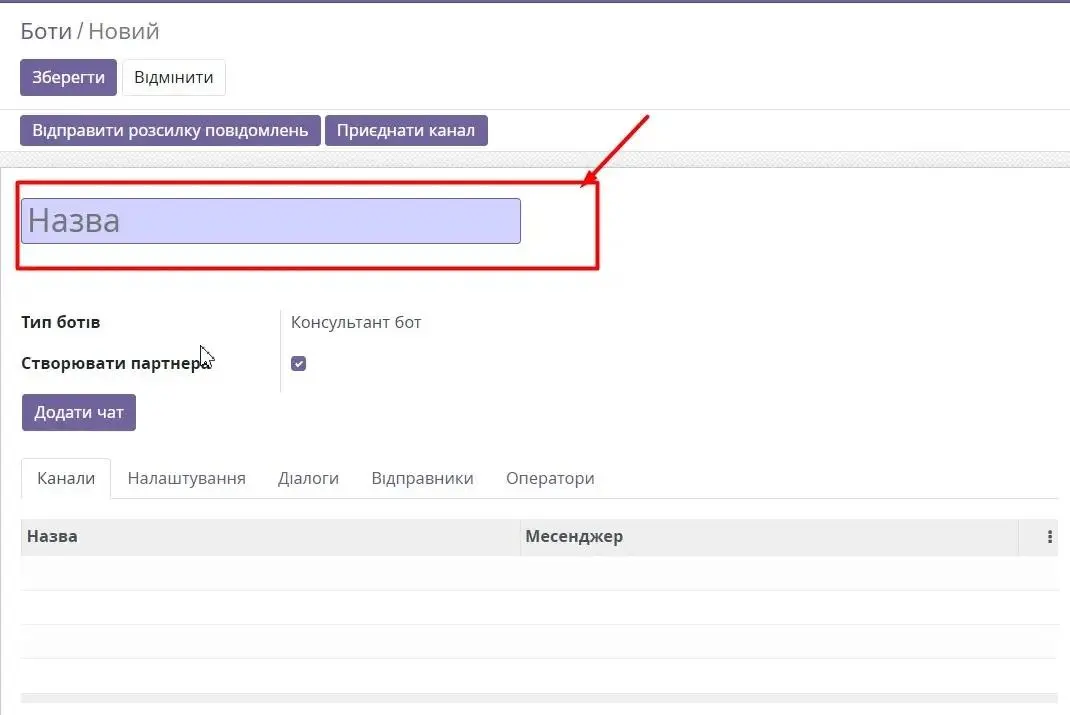
Task: Click the Месенджер column header
Action: click(574, 536)
